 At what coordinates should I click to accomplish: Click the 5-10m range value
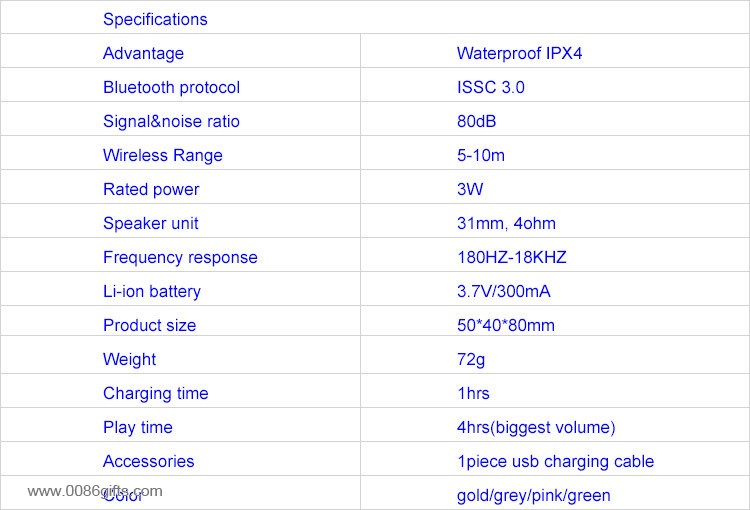[480, 155]
